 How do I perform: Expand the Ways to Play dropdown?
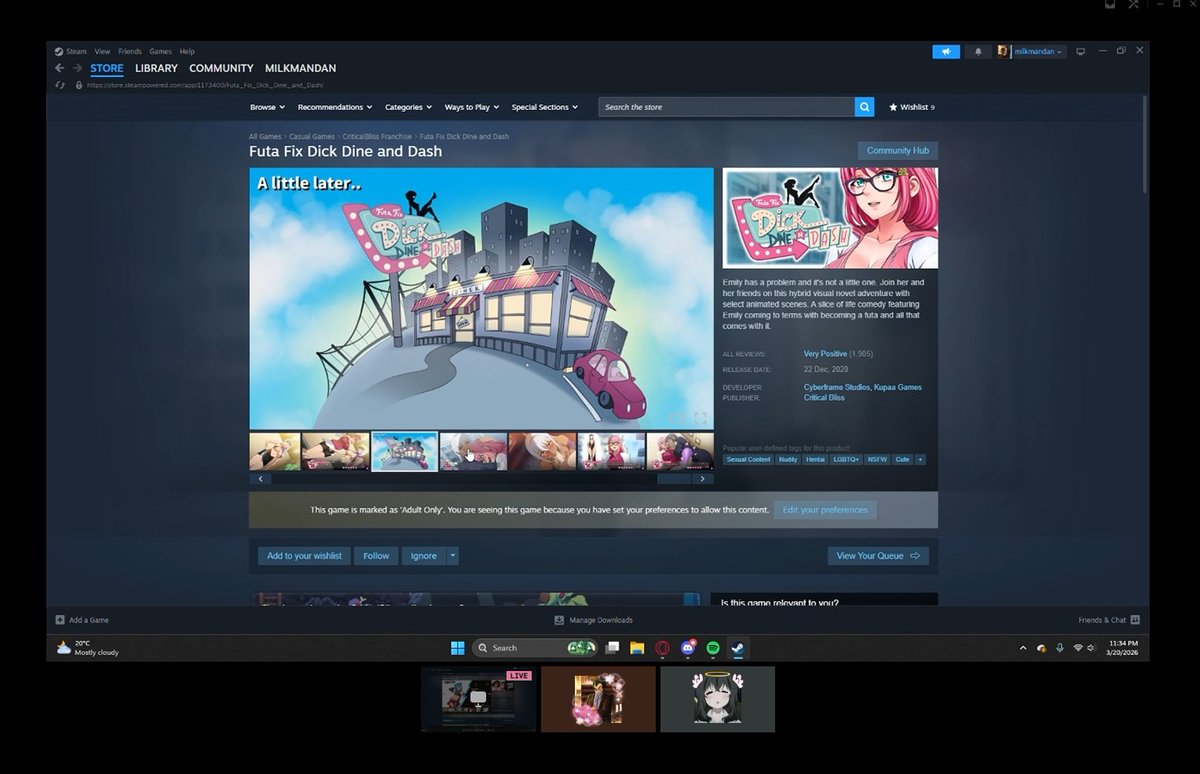click(x=472, y=107)
